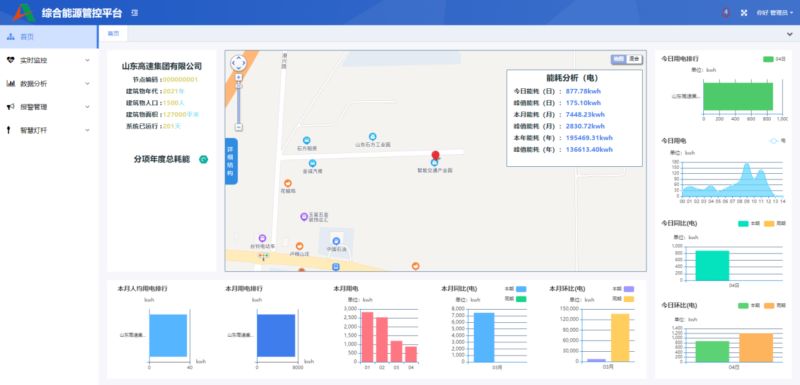Click the green refresh icon beside 分项年度总耗能

pyautogui.click(x=204, y=160)
